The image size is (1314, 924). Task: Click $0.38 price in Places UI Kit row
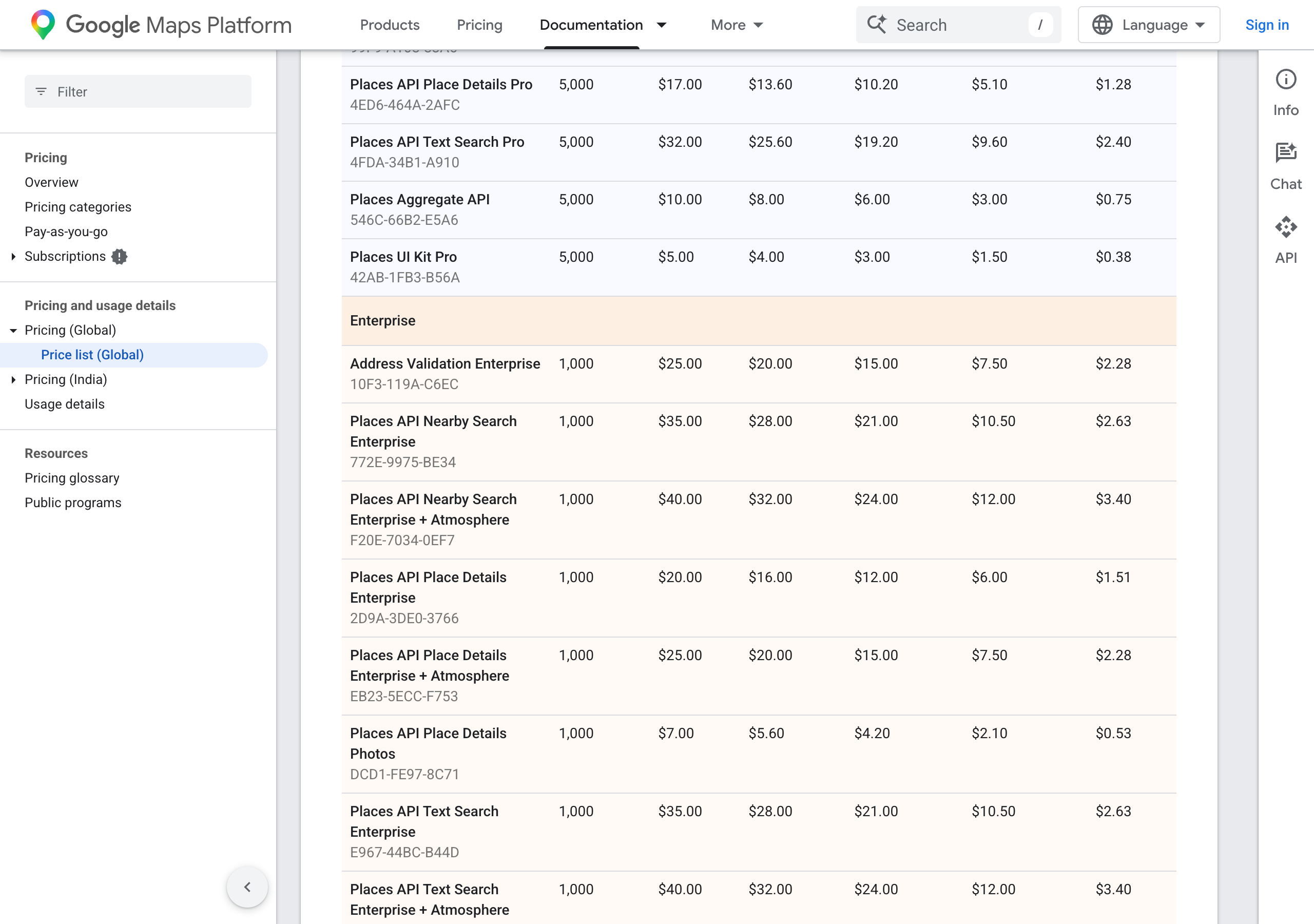click(x=1113, y=257)
